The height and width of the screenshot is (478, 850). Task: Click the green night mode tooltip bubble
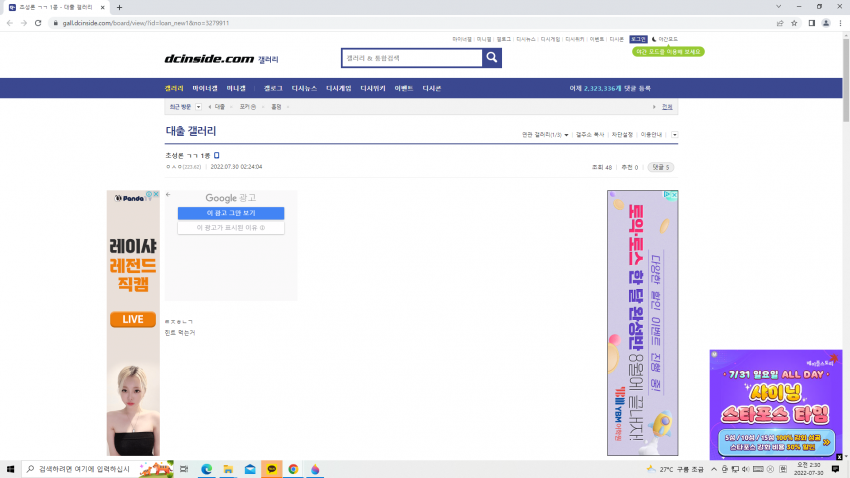668,51
